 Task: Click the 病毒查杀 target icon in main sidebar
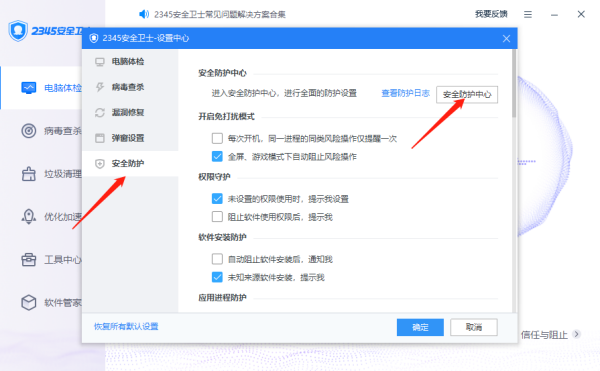[x=29, y=131]
